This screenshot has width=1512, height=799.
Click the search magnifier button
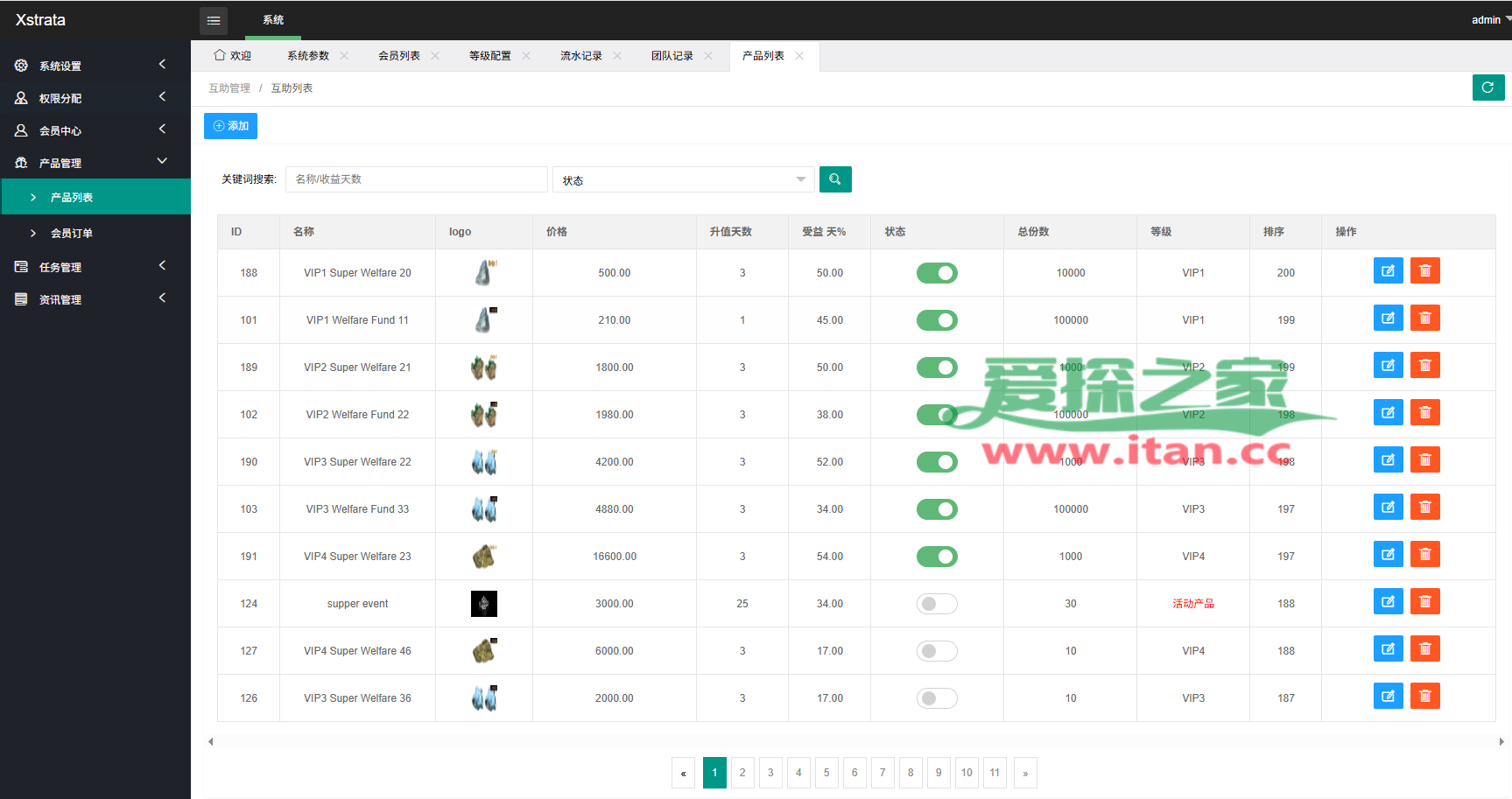[x=834, y=179]
